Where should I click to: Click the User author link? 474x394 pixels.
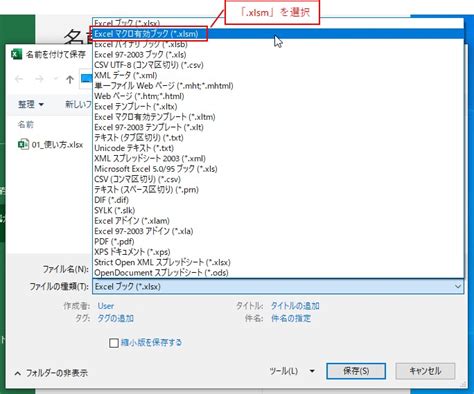[106, 306]
